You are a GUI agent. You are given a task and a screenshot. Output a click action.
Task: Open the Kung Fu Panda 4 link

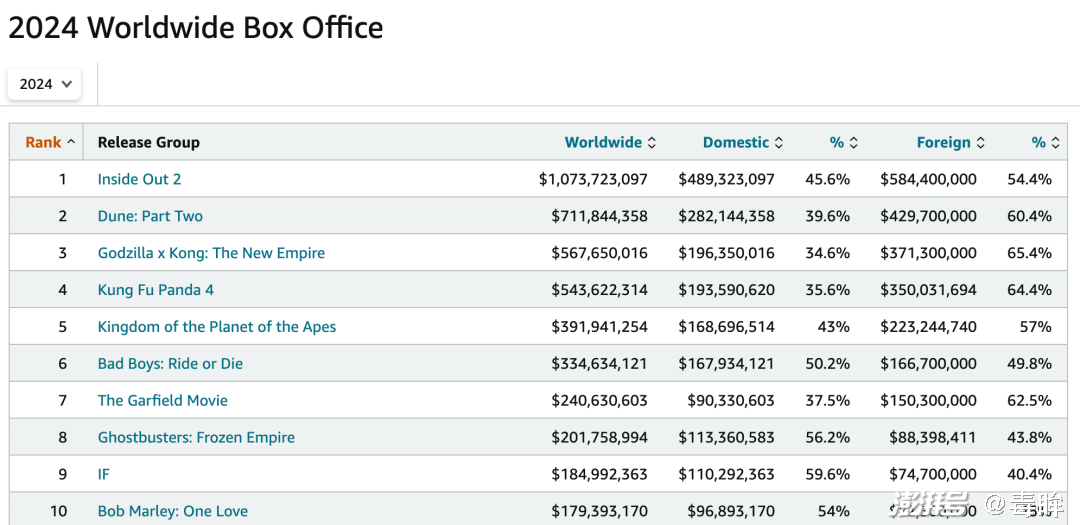coord(156,290)
